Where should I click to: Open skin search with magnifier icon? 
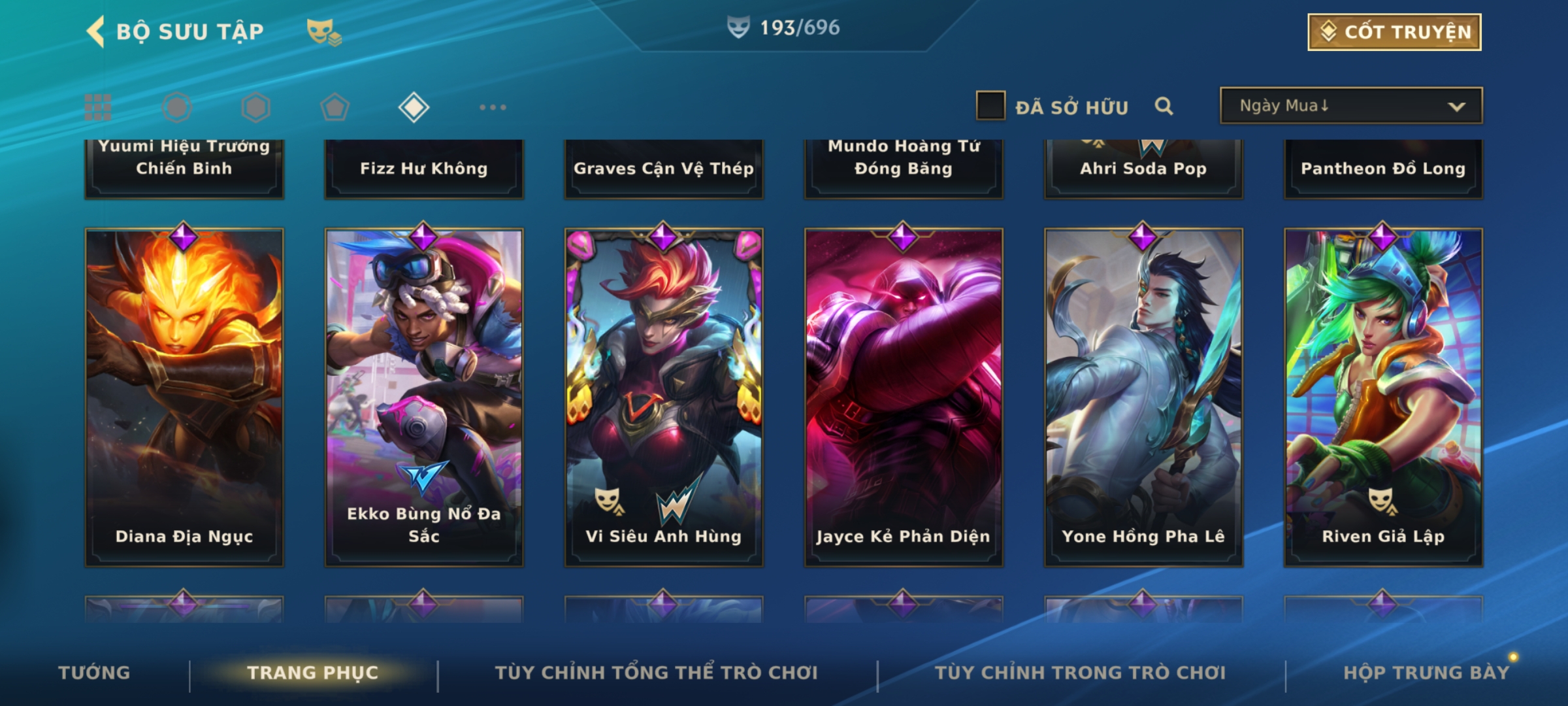click(1164, 106)
